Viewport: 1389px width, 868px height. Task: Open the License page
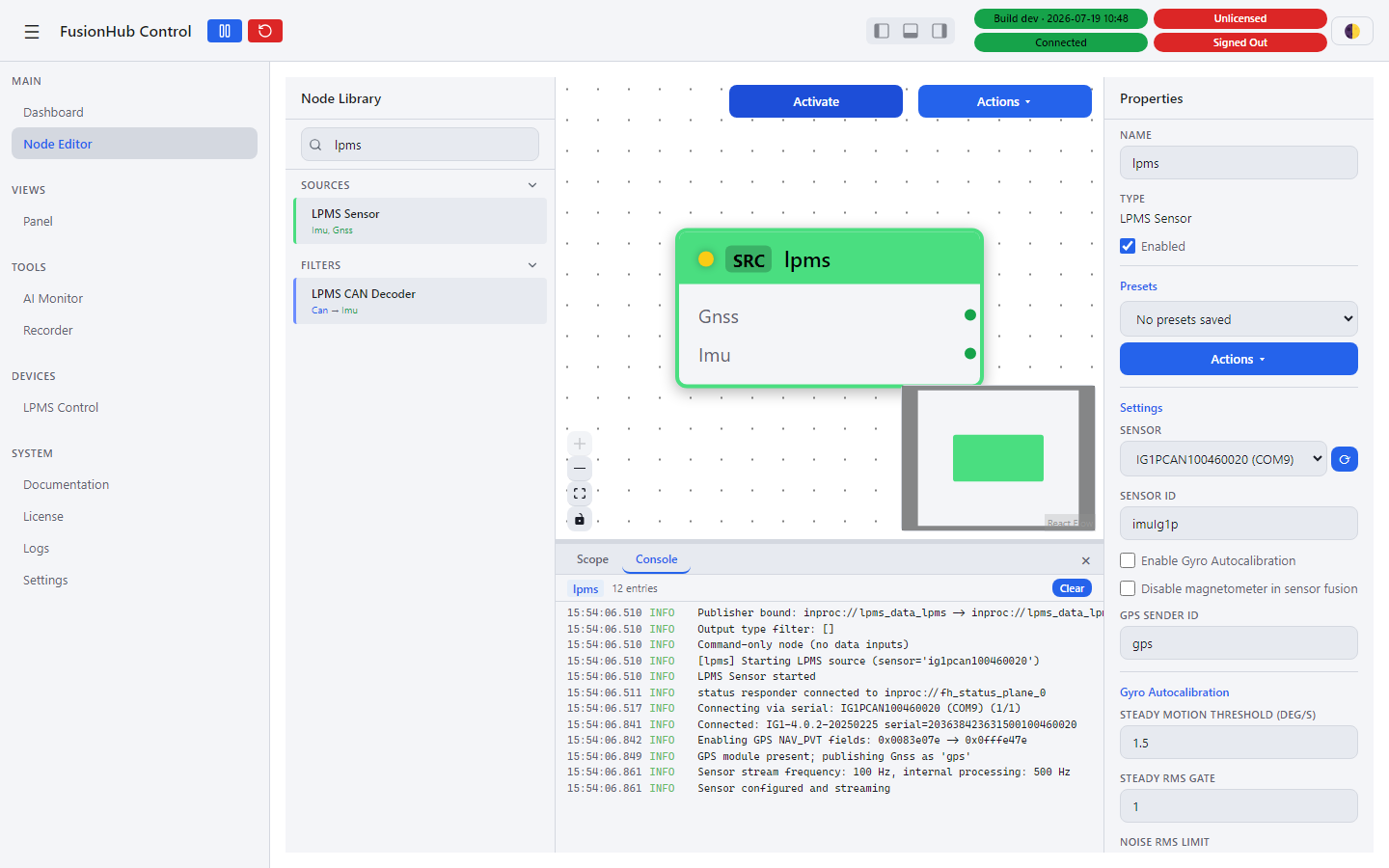tap(134, 516)
